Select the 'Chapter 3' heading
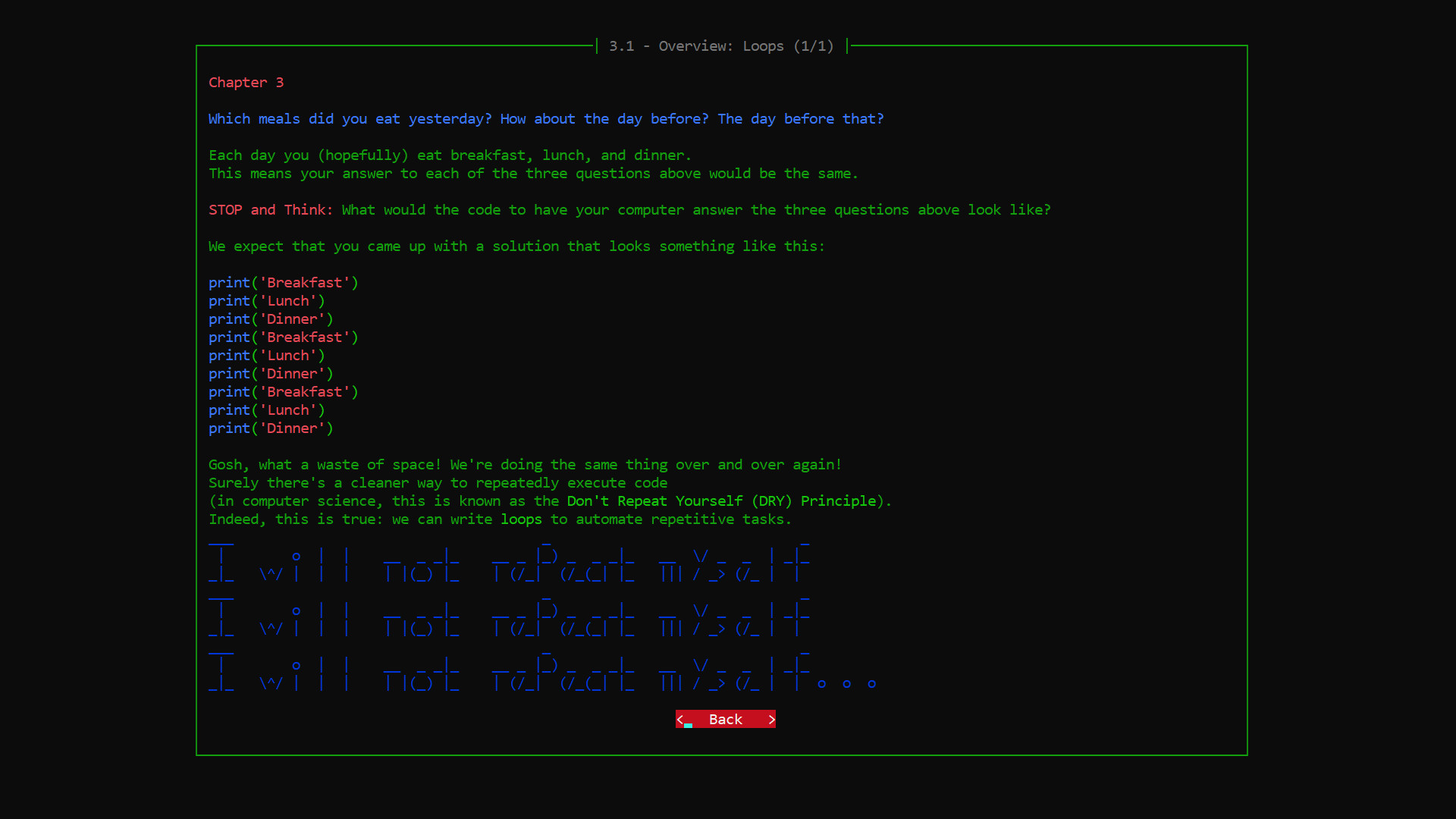Viewport: 1456px width, 819px height. click(x=246, y=82)
